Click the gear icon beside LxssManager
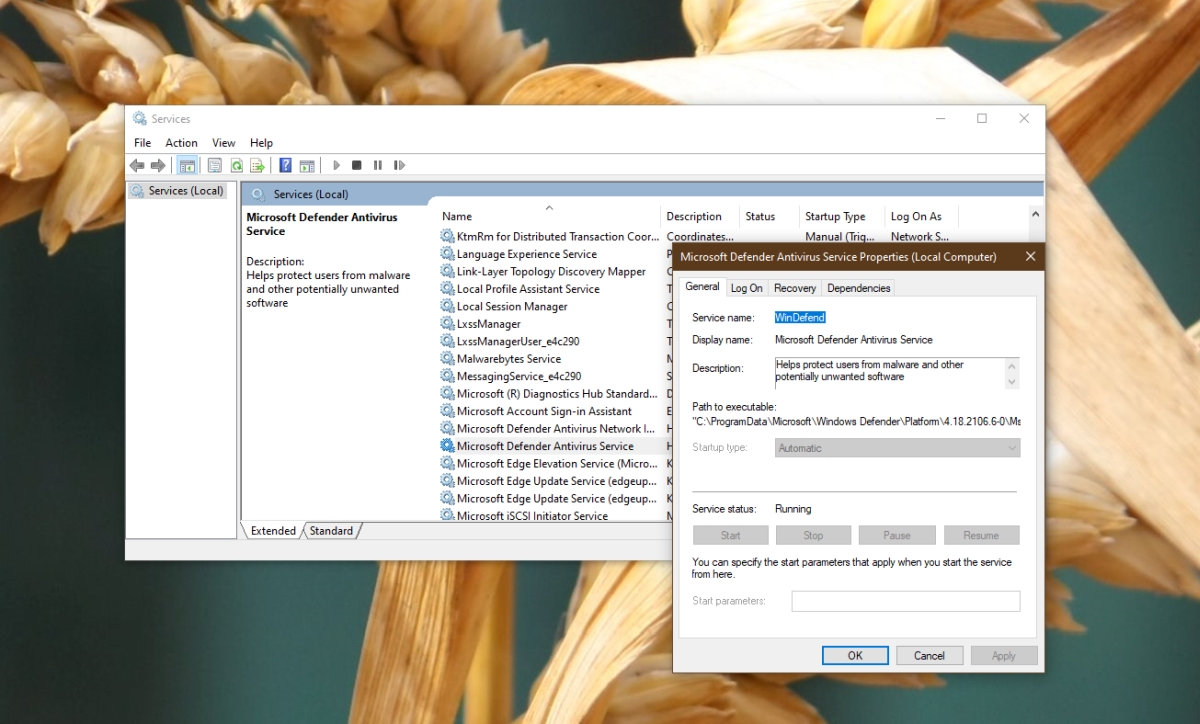1200x724 pixels. tap(448, 324)
